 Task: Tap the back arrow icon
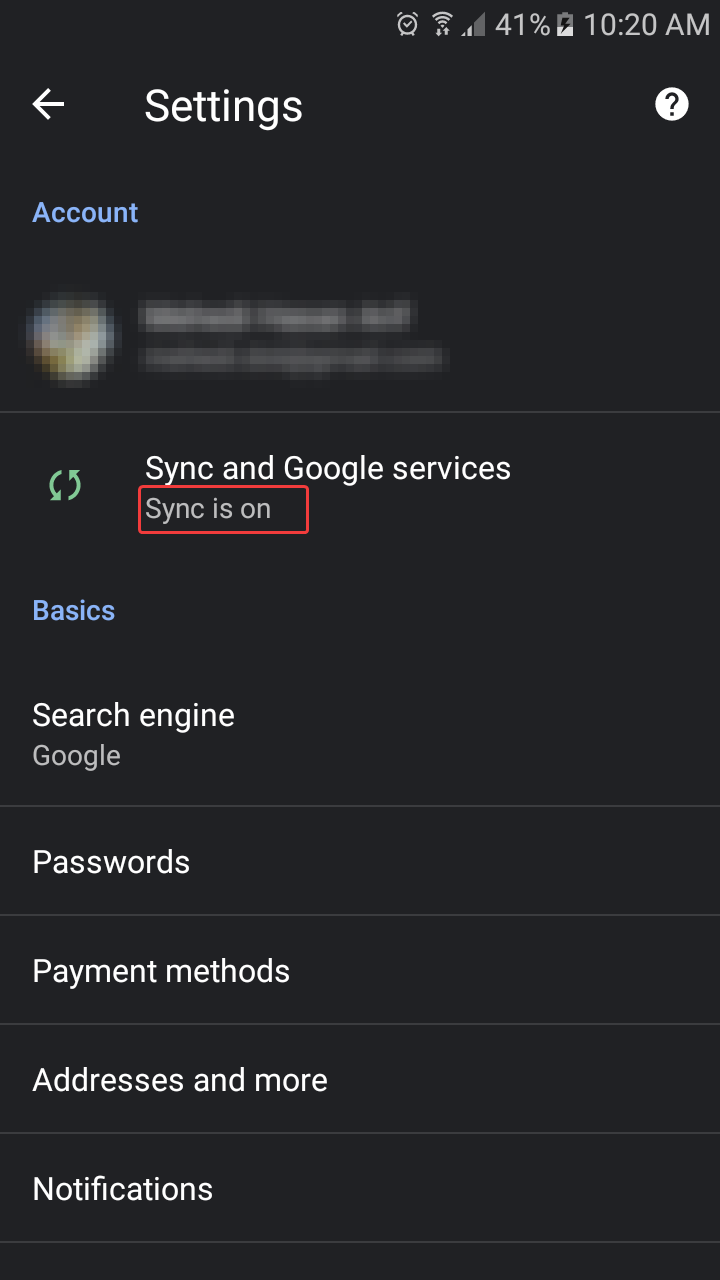coord(48,104)
